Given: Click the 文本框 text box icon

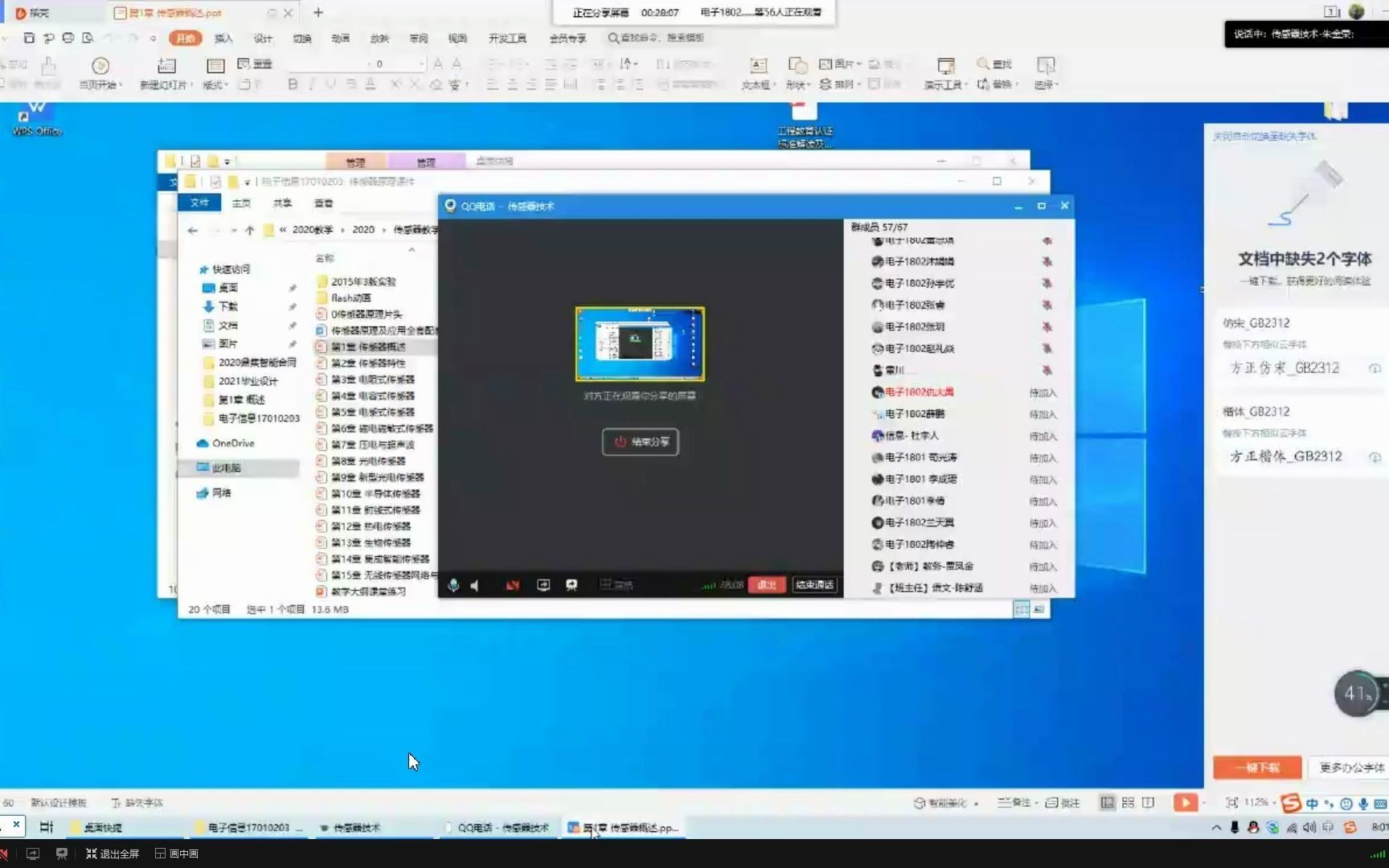Looking at the screenshot, I should click(758, 66).
